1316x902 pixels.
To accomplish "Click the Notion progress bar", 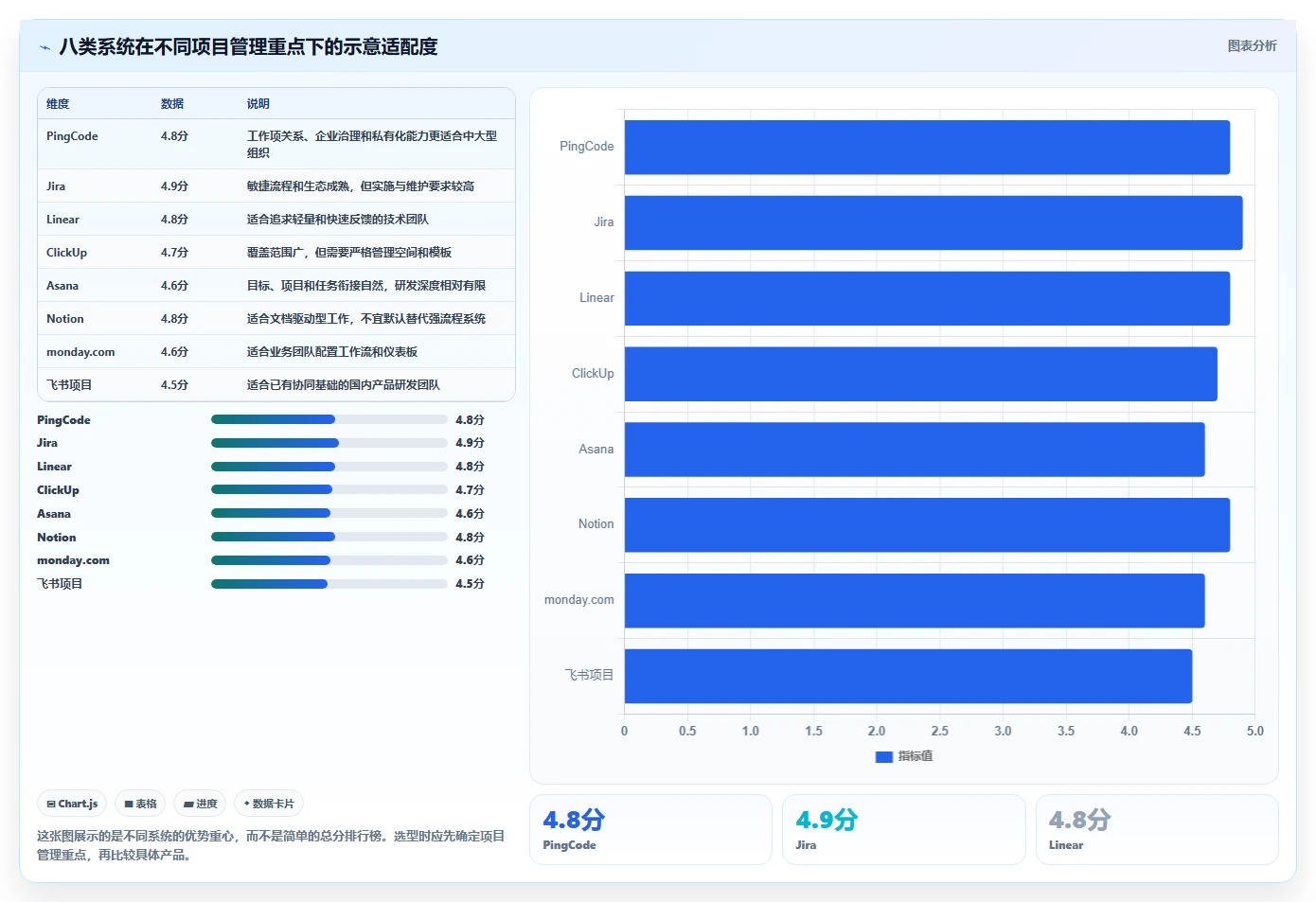I will [329, 537].
